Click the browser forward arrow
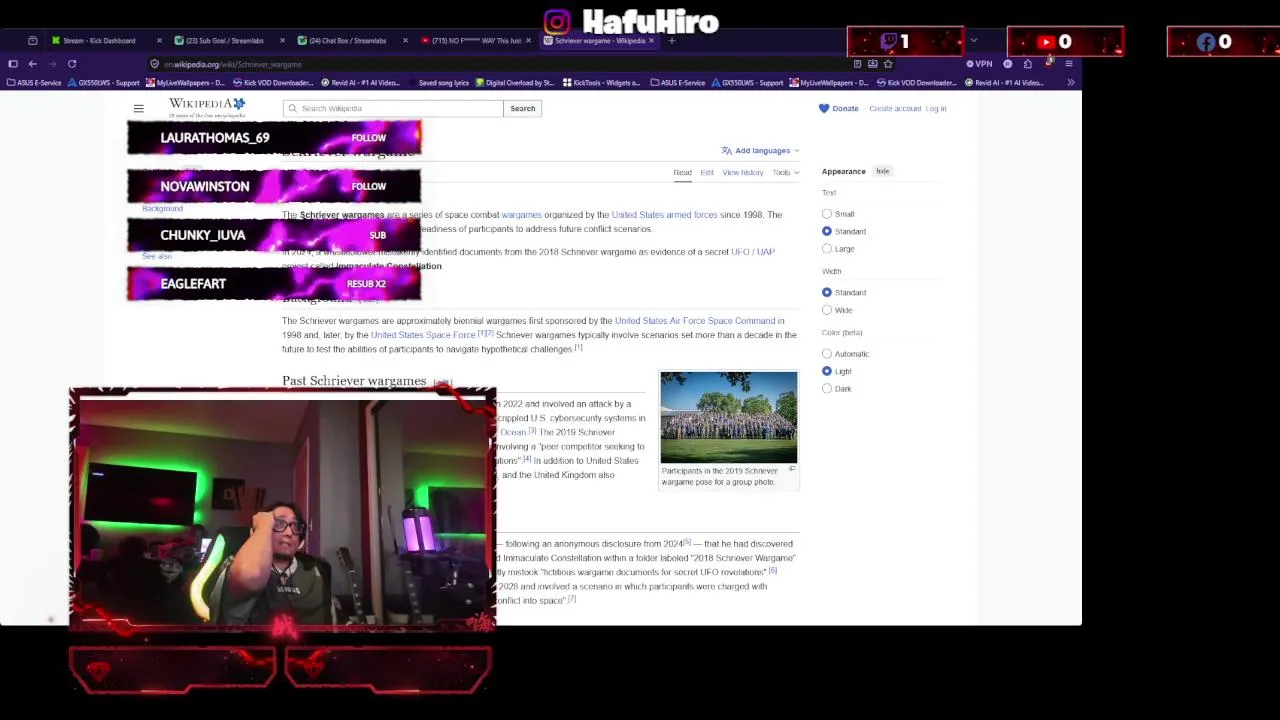Image resolution: width=1280 pixels, height=720 pixels. click(52, 64)
